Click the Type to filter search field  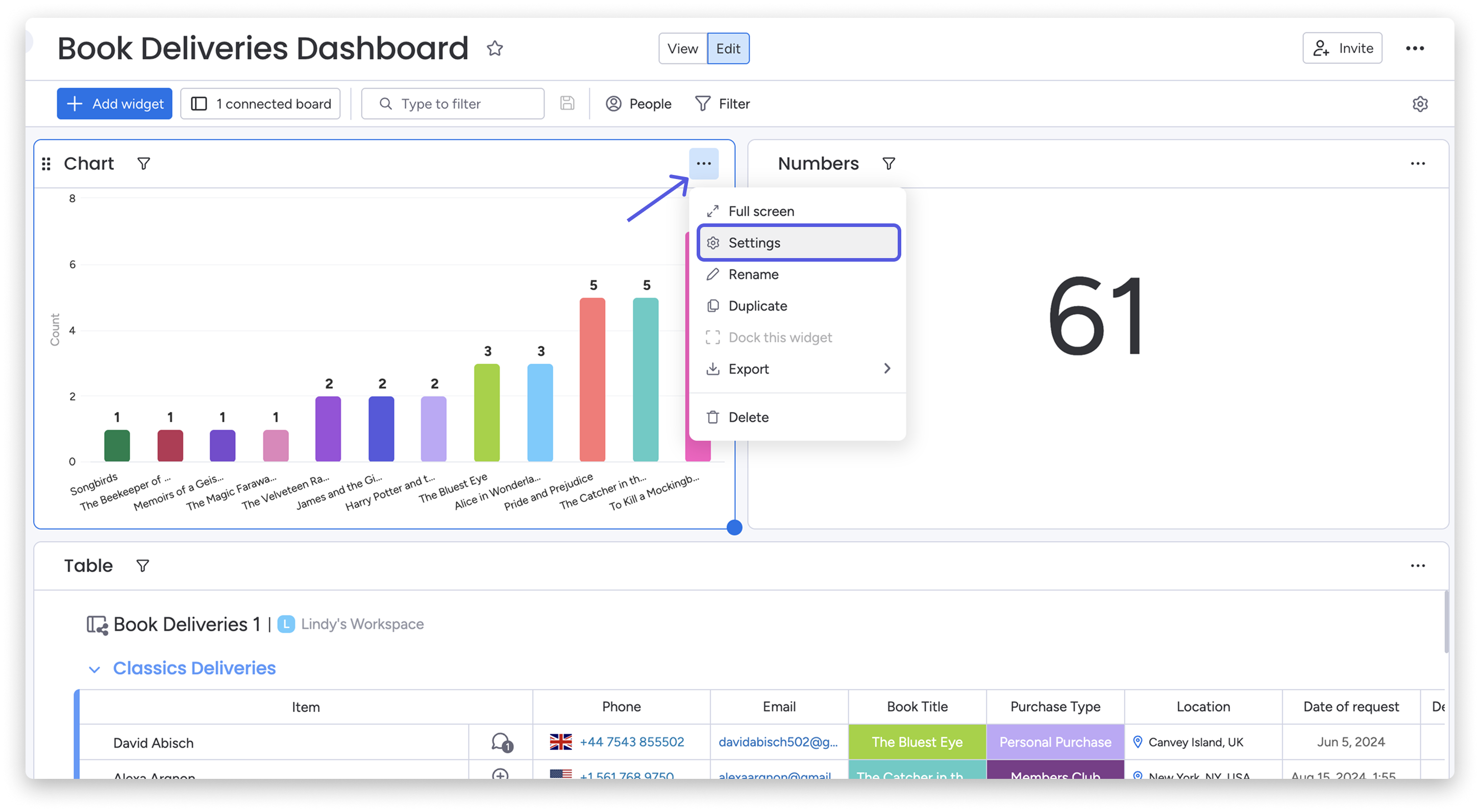click(453, 104)
